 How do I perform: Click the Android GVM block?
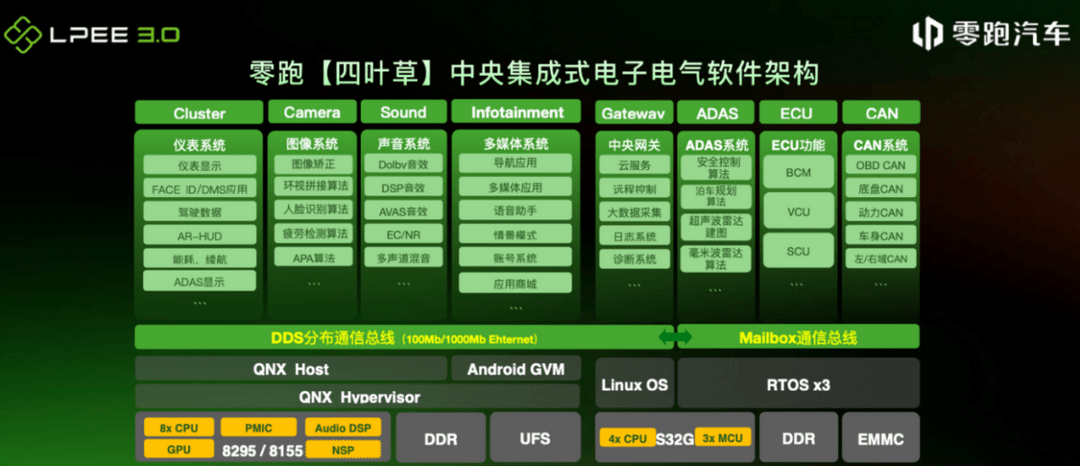(516, 369)
